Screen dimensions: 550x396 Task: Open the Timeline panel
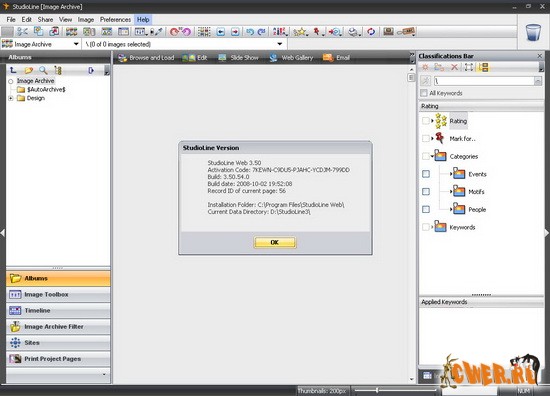[58, 311]
